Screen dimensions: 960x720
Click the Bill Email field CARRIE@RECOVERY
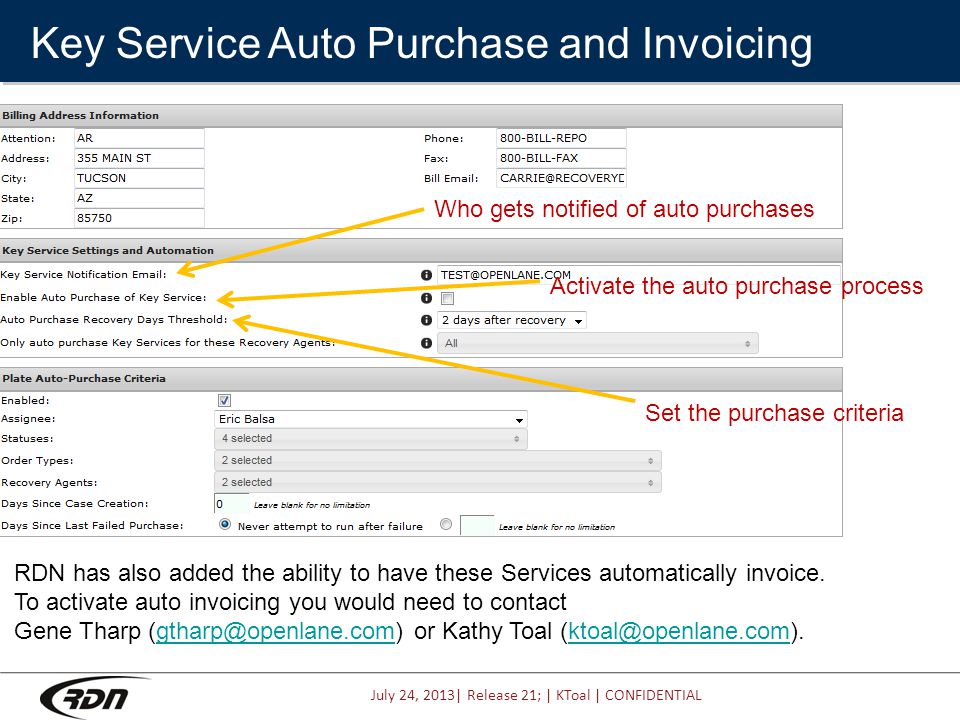tap(561, 178)
